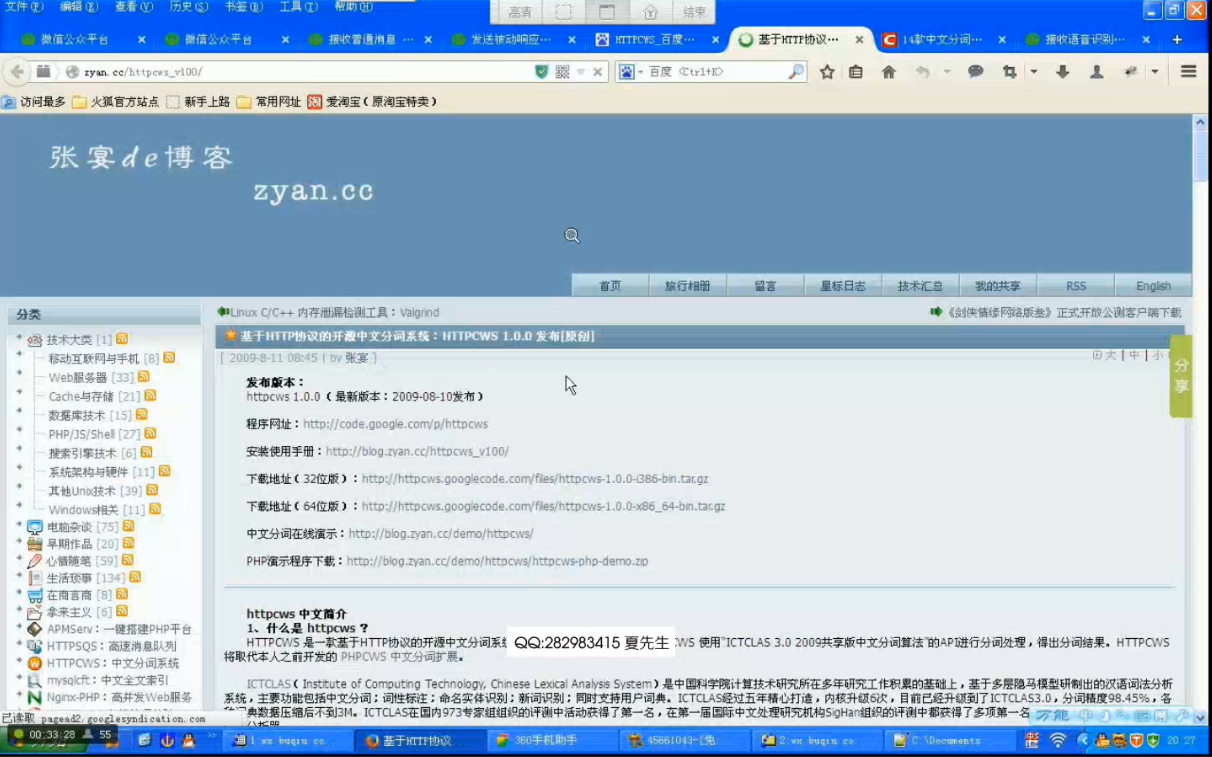1212x757 pixels.
Task: Open the new tab plus button
Action: click(x=1177, y=40)
